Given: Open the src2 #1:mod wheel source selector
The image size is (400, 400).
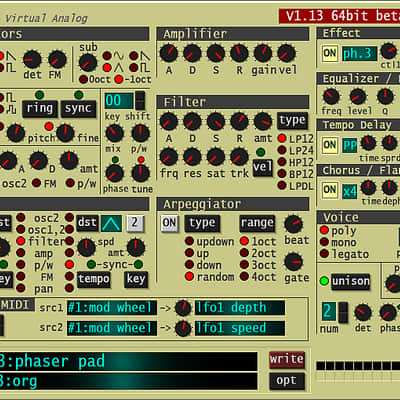Looking at the screenshot, I should click(x=112, y=328).
